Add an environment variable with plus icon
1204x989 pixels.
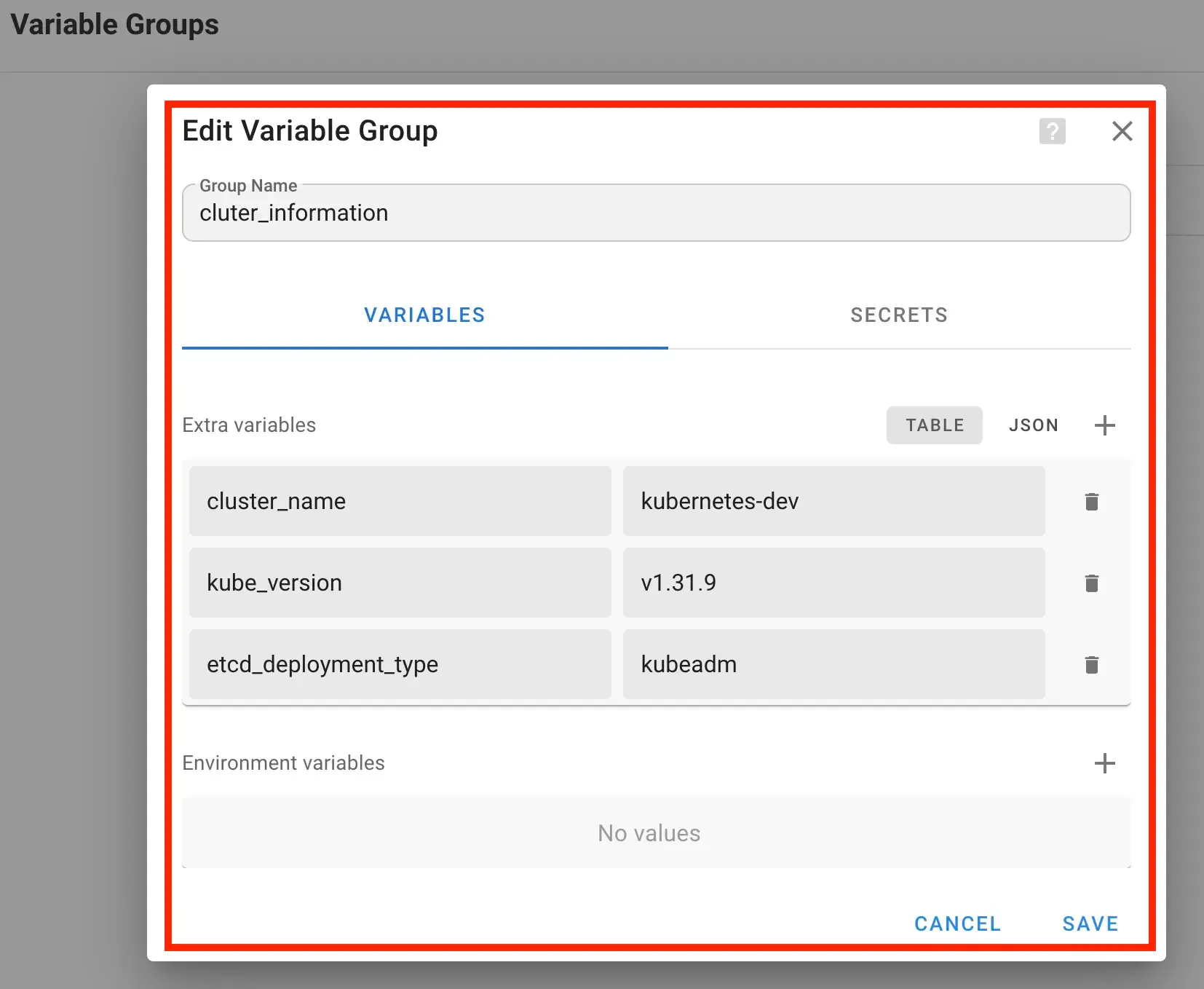1104,763
